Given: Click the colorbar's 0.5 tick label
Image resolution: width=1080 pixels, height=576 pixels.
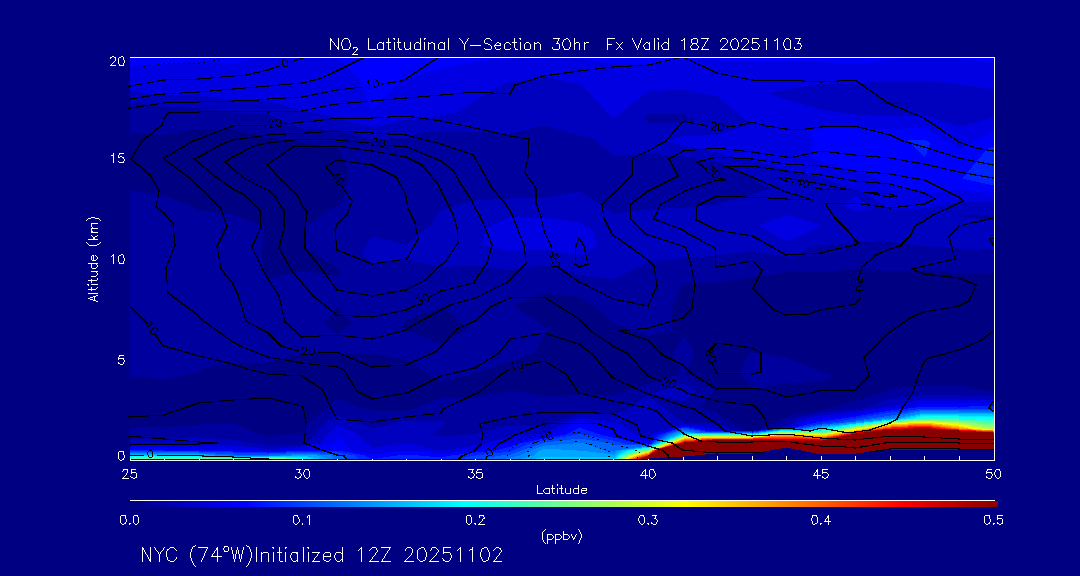Looking at the screenshot, I should click(993, 520).
